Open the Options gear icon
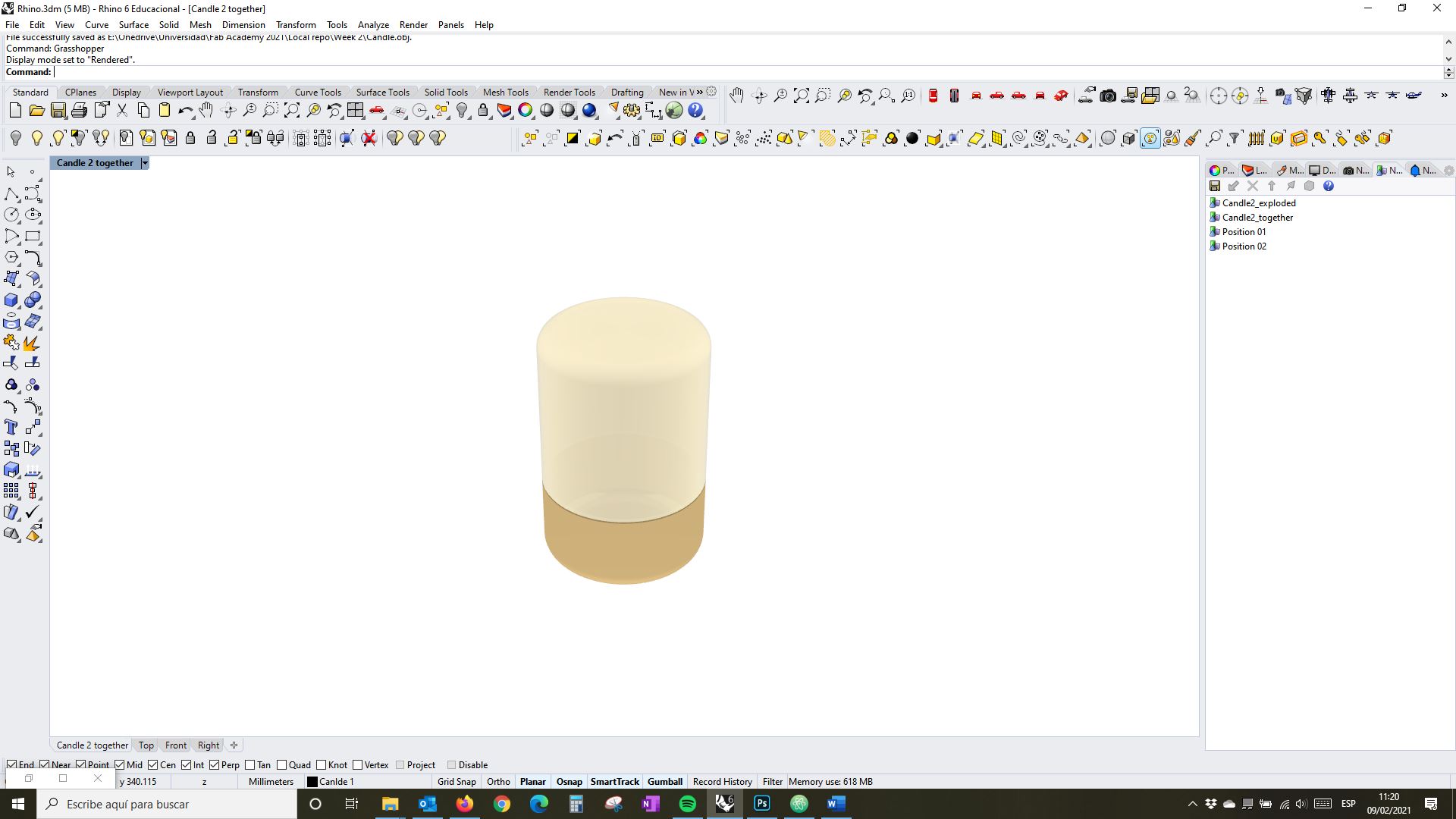This screenshot has width=1456, height=819. 632,111
